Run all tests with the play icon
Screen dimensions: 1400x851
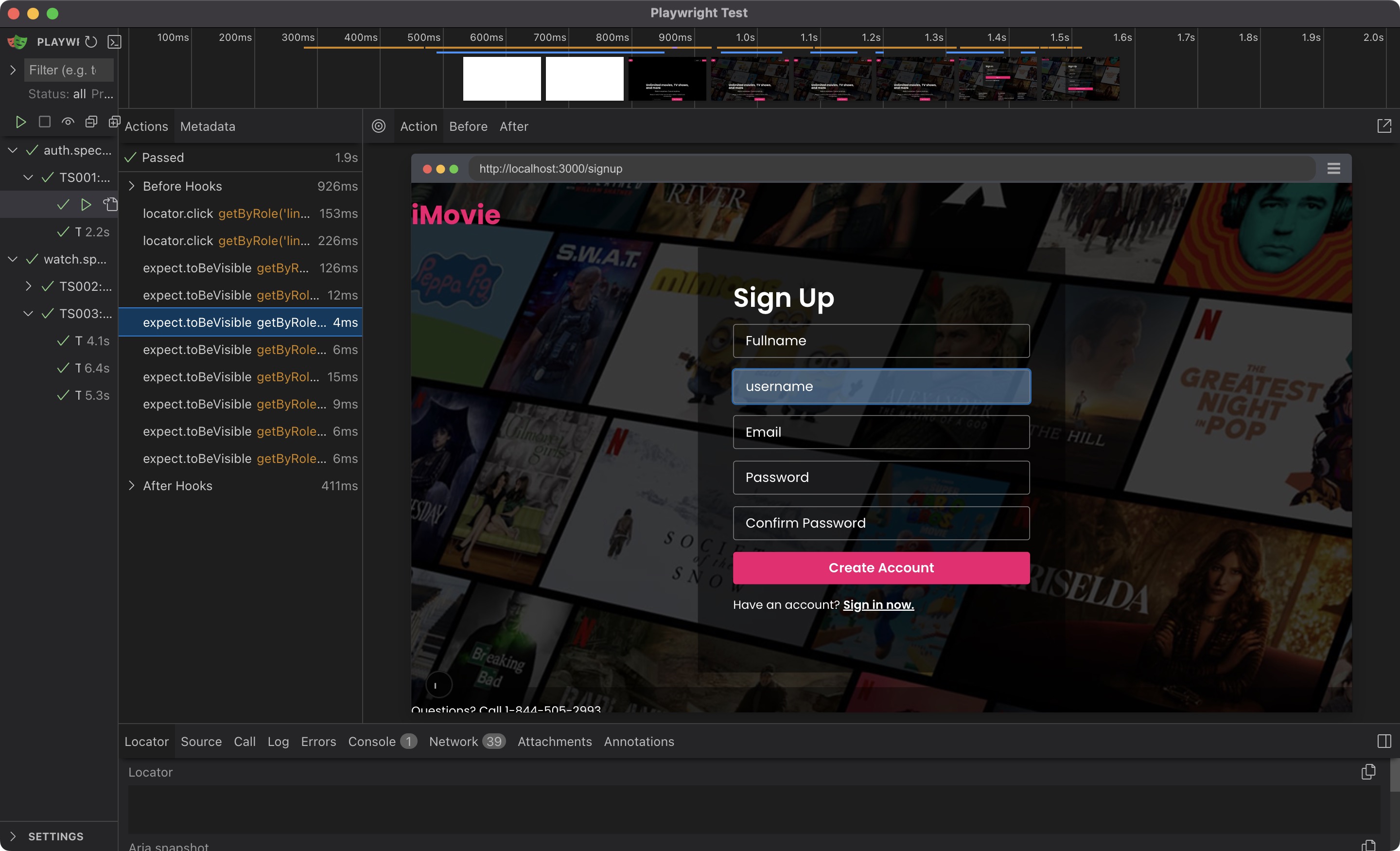20,122
